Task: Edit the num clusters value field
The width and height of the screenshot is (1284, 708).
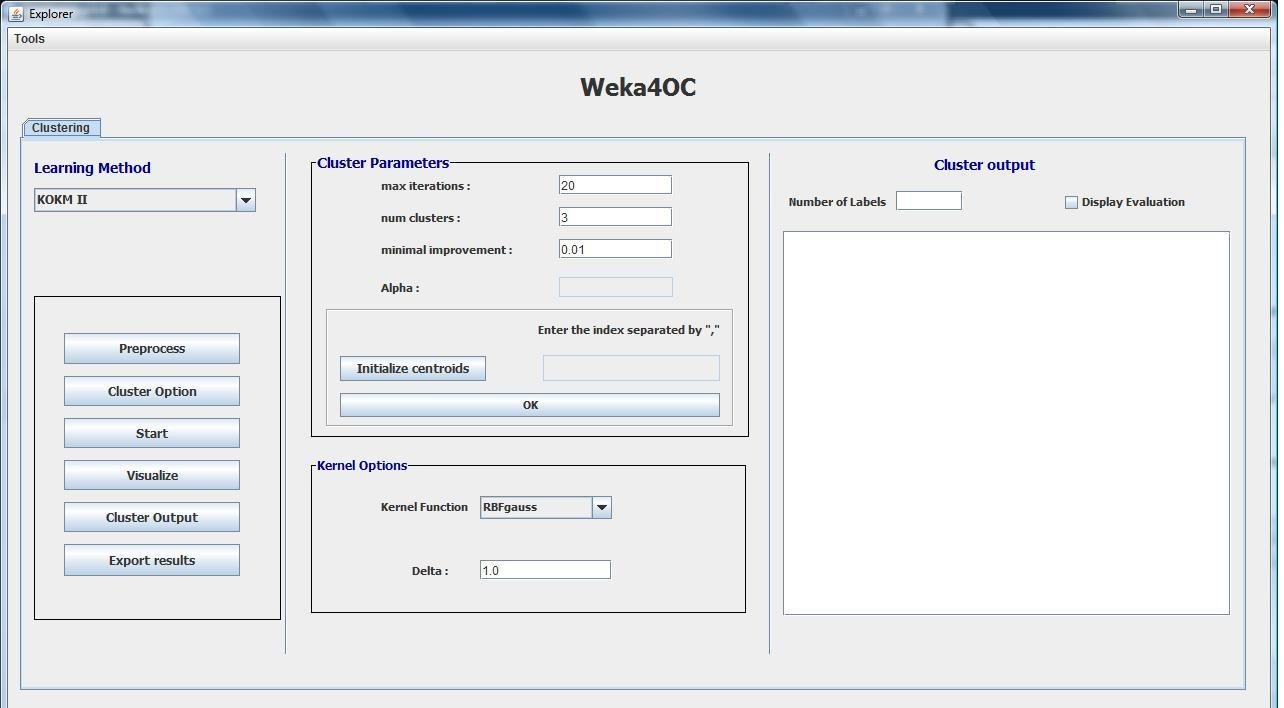Action: 615,216
